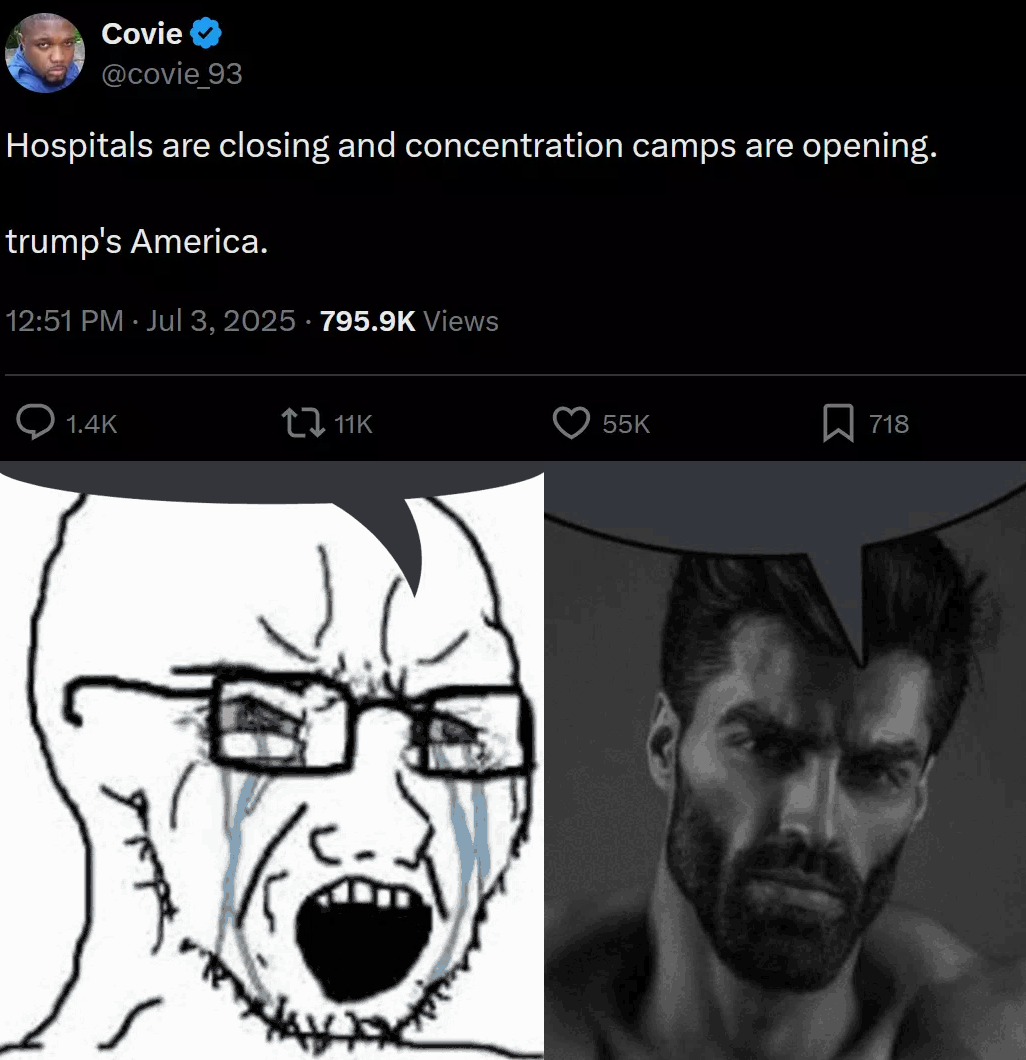The width and height of the screenshot is (1026, 1060).
Task: Click the 718 bookmarks count
Action: pos(889,424)
